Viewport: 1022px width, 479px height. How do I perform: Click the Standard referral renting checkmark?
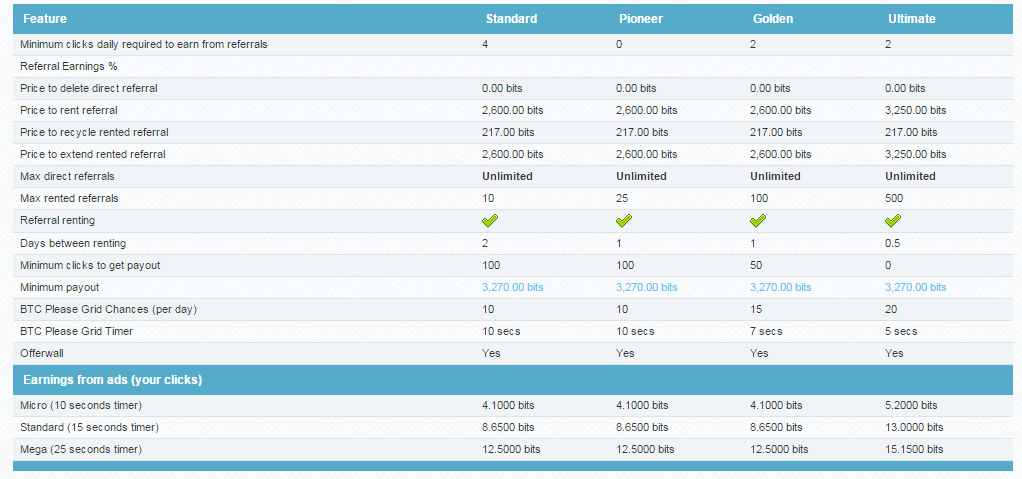pyautogui.click(x=490, y=221)
